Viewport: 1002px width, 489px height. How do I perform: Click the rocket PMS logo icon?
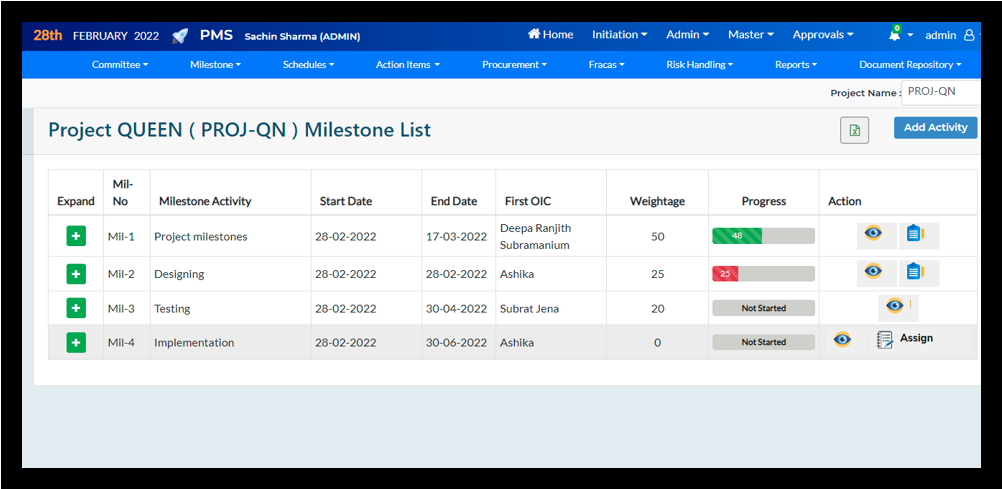[x=180, y=36]
